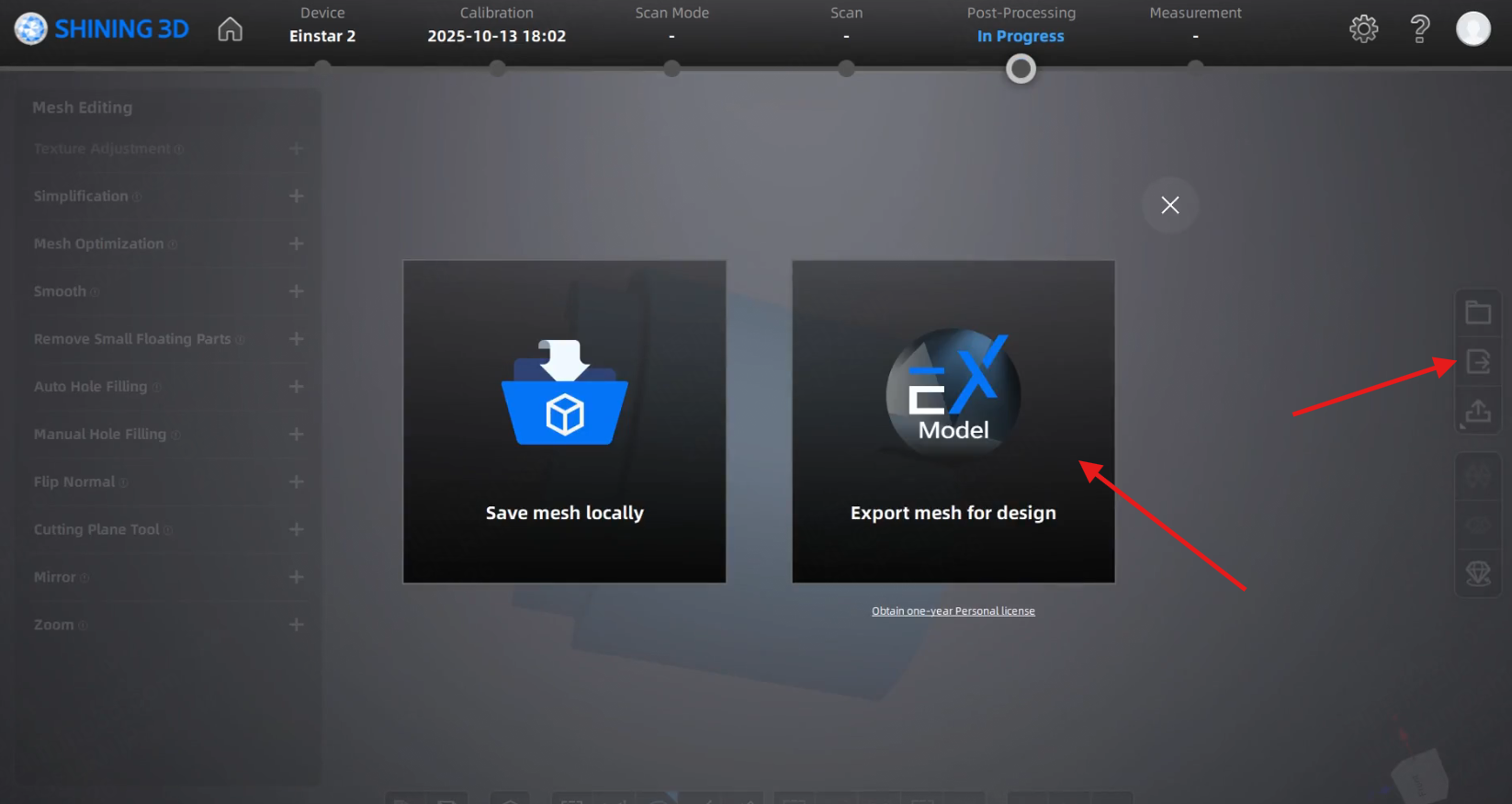Screen dimensions: 1512x804
Task: Expand the Mirror section
Action: 296,577
